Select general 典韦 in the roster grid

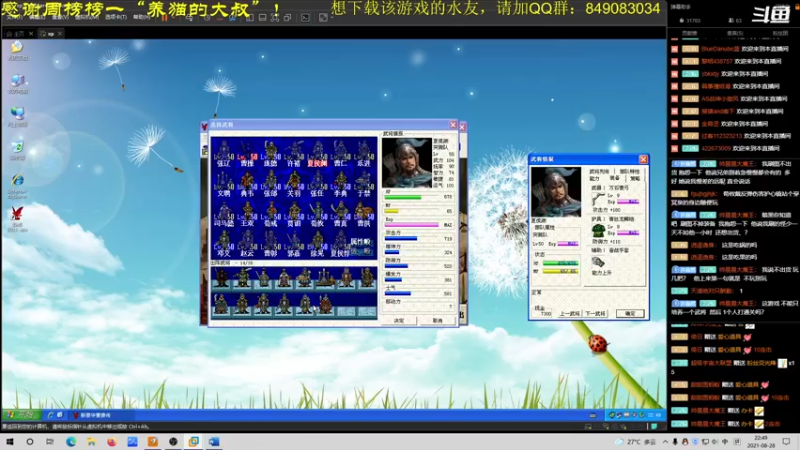[x=247, y=183]
